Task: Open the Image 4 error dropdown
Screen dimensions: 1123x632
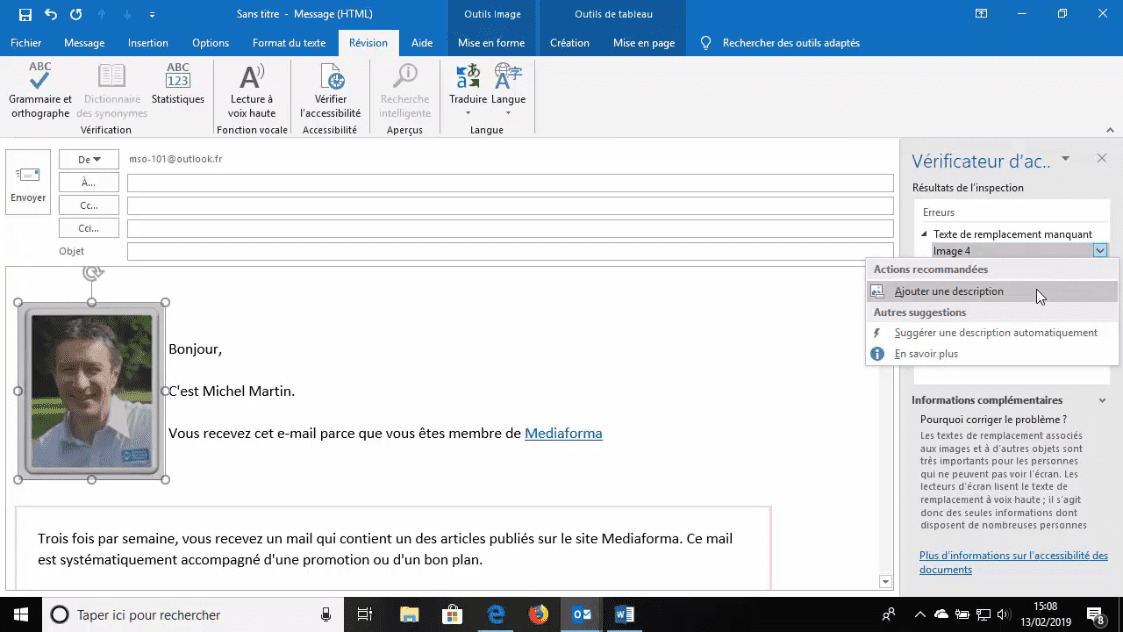Action: point(1101,250)
